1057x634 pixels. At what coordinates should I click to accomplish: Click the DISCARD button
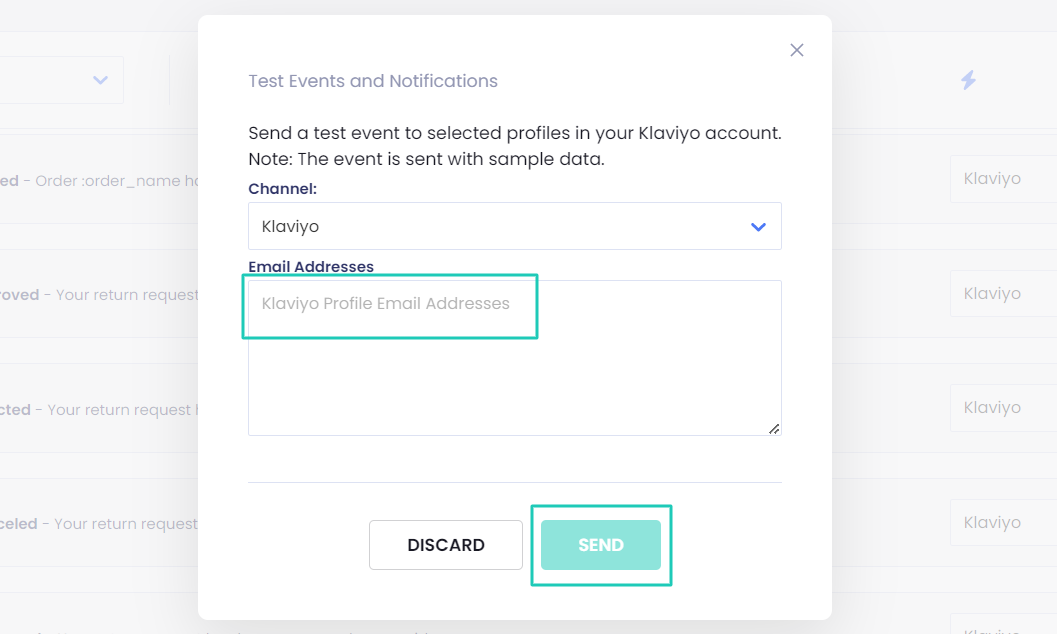[x=445, y=544]
